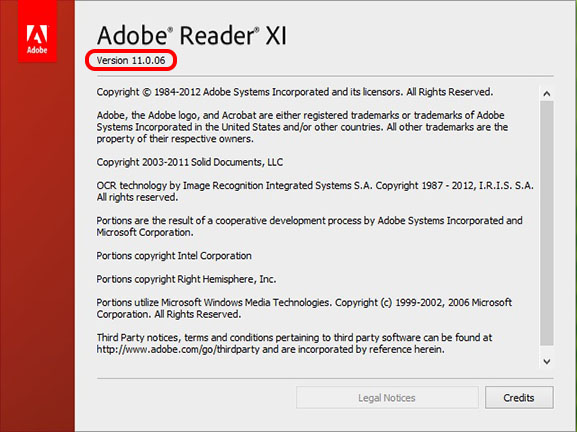Click the Legal Notices button
Image resolution: width=577 pixels, height=432 pixels.
pyautogui.click(x=387, y=397)
